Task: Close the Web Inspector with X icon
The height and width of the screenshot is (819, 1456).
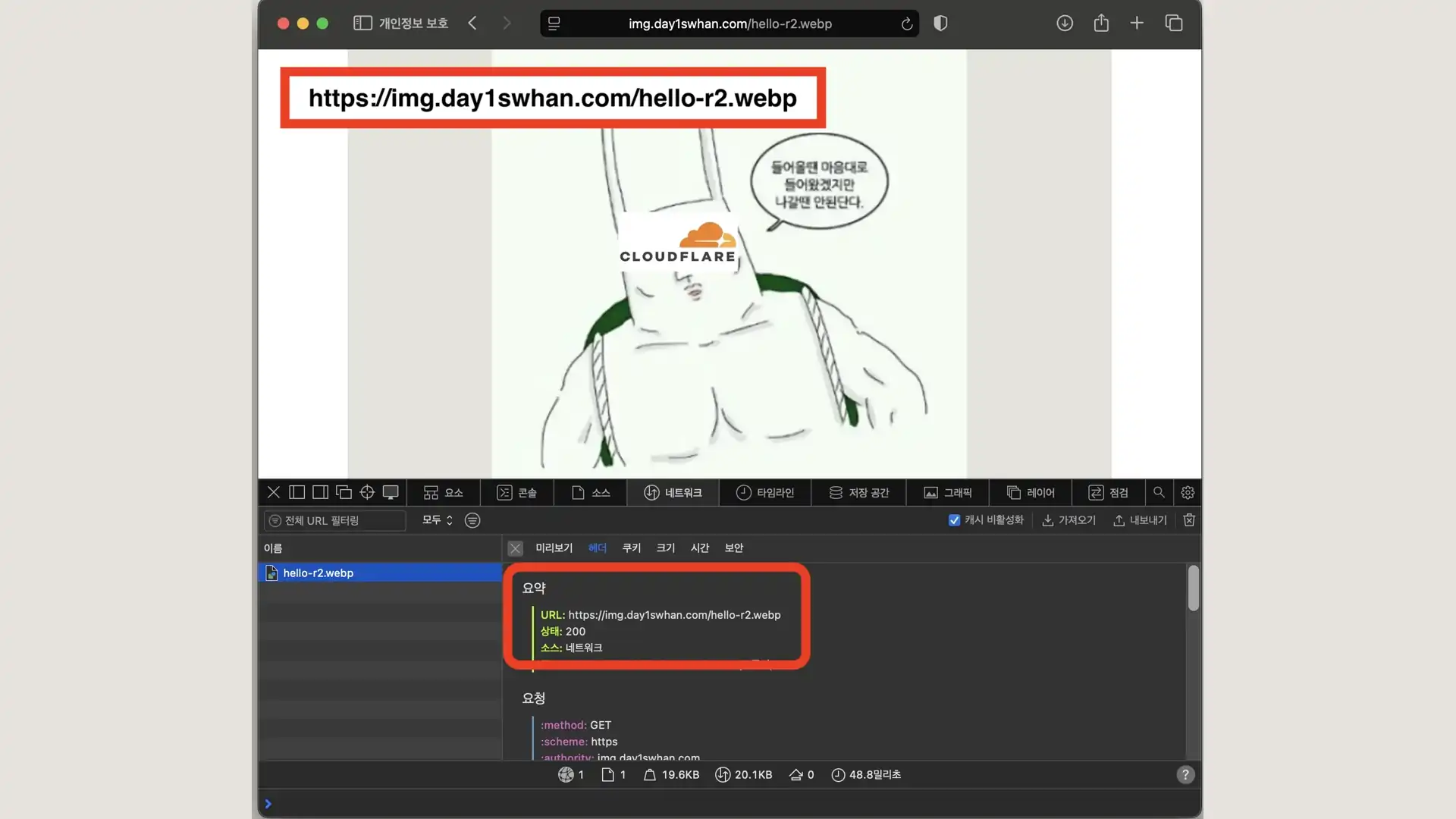Action: pyautogui.click(x=274, y=492)
